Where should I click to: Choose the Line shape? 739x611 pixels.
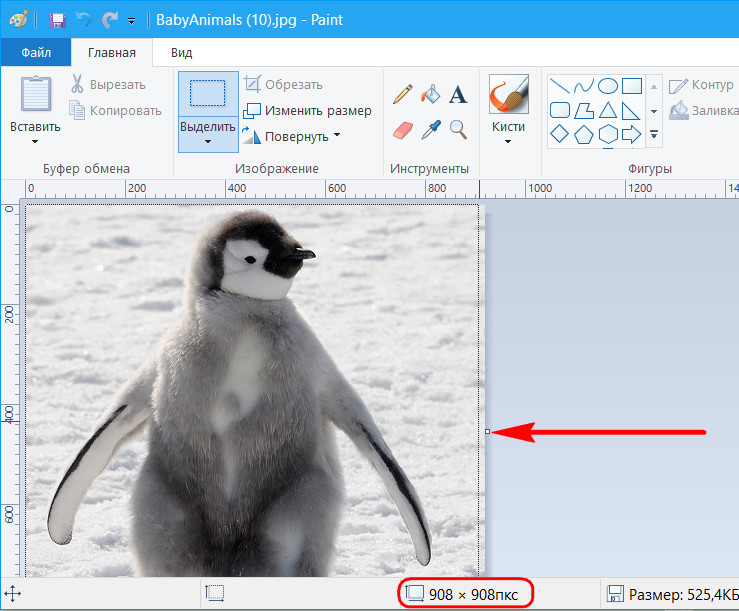559,86
